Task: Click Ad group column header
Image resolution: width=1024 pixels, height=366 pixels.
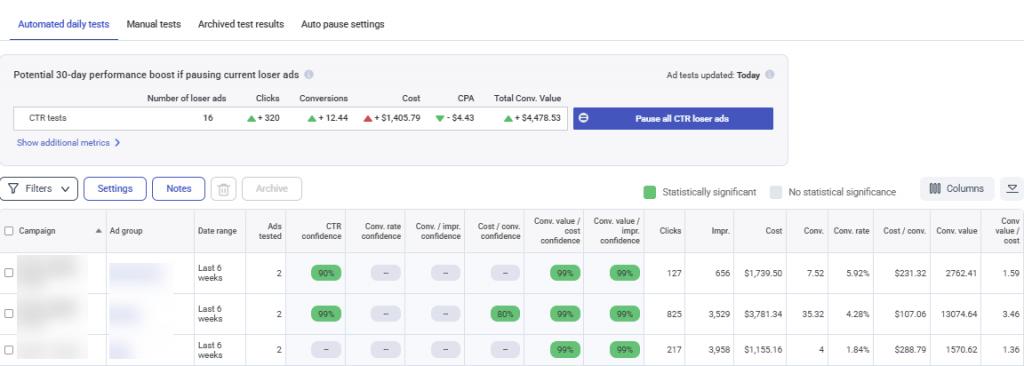Action: pos(126,231)
